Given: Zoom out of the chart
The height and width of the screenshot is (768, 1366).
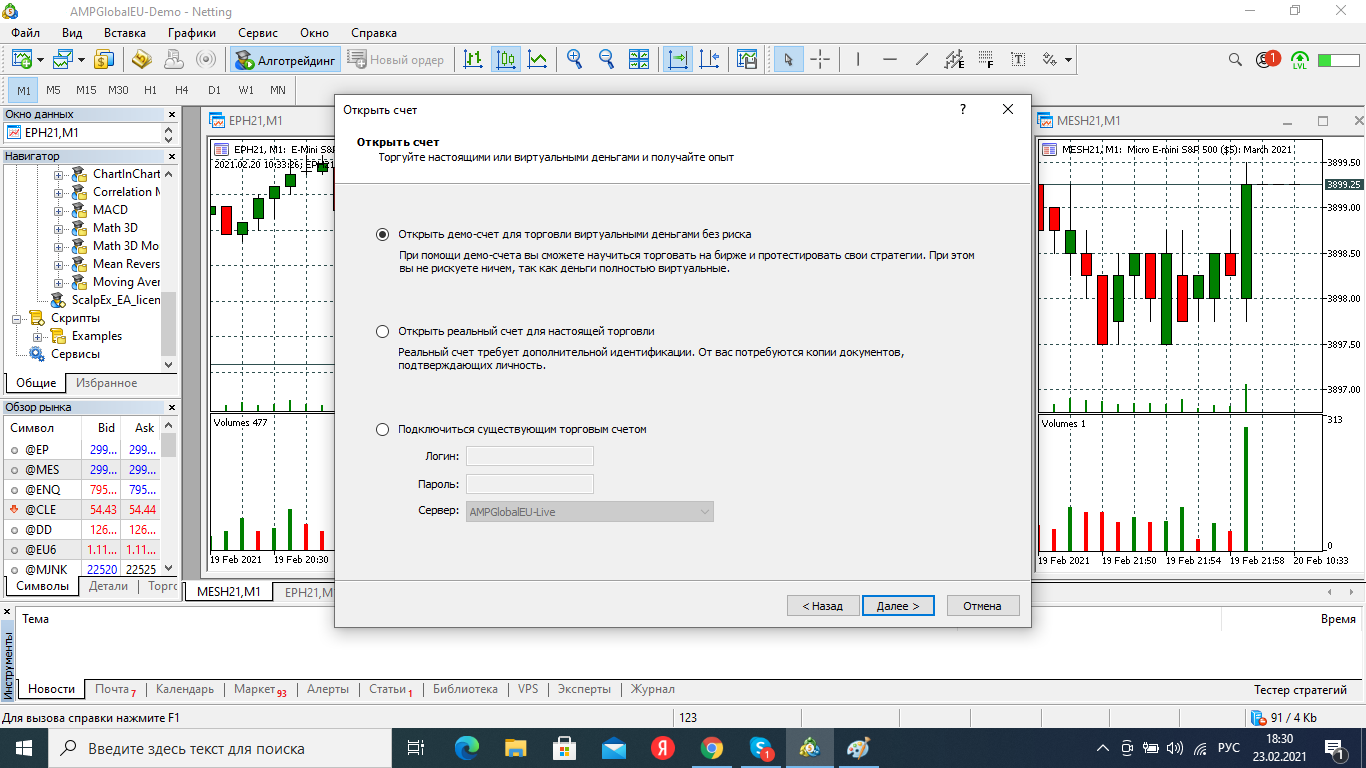Looking at the screenshot, I should 606,59.
